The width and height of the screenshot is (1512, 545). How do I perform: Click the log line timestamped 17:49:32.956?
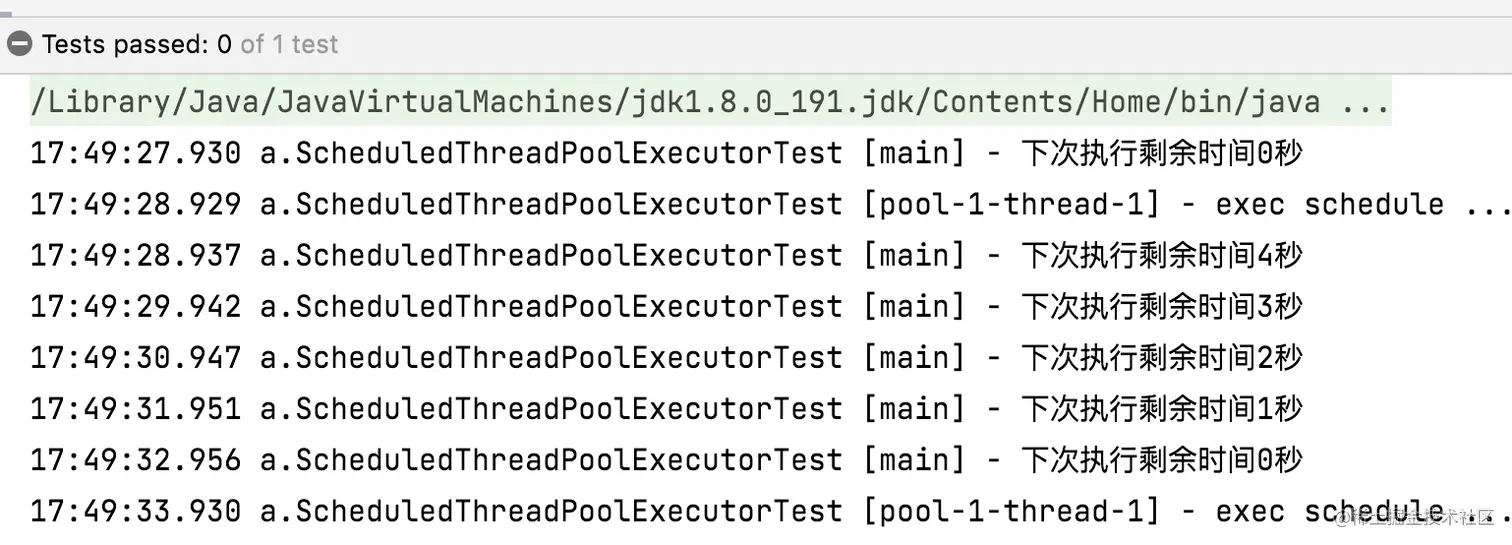click(667, 459)
